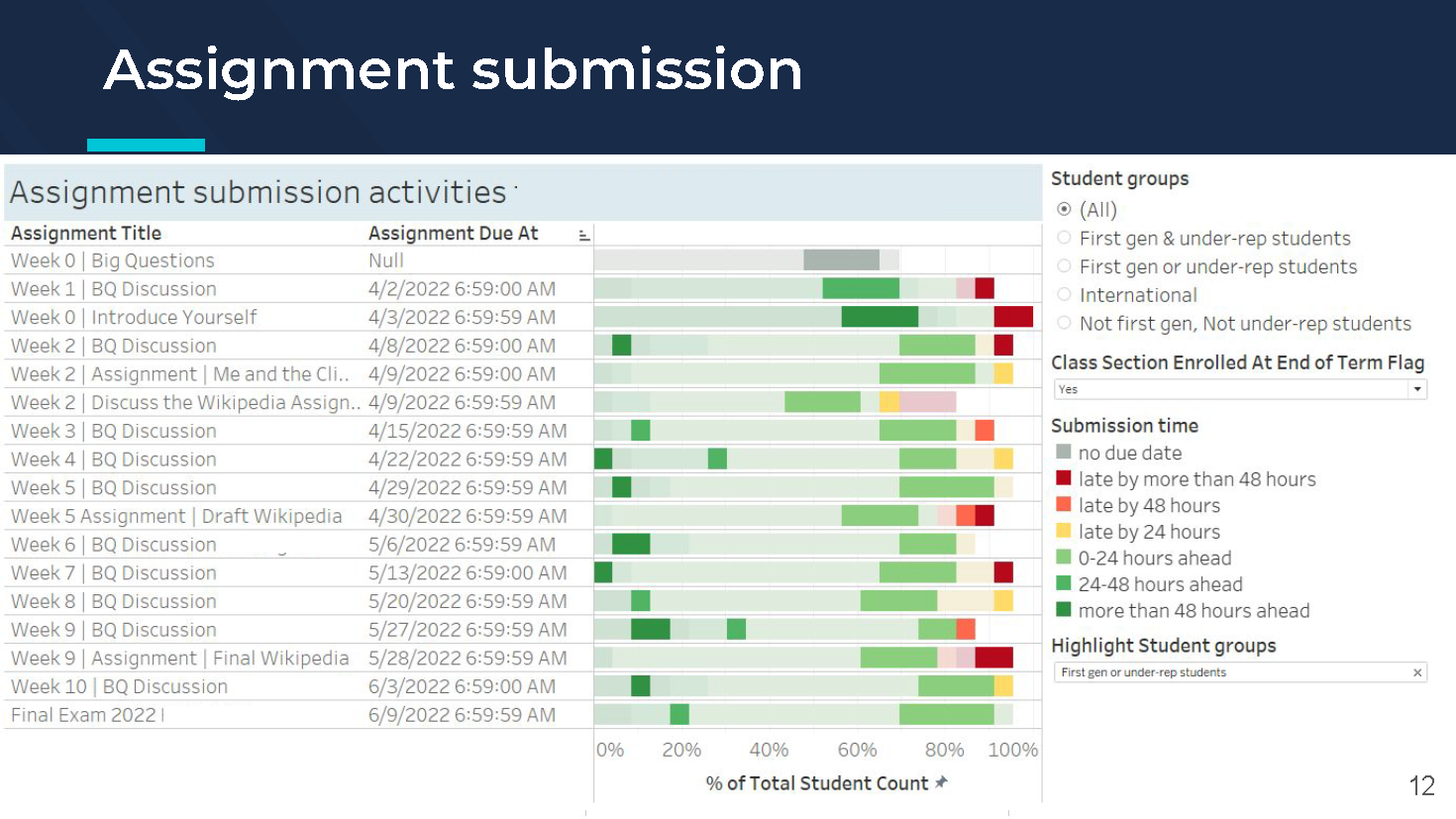Click the Student groups filter heading
The width and height of the screenshot is (1456, 819).
click(1119, 178)
